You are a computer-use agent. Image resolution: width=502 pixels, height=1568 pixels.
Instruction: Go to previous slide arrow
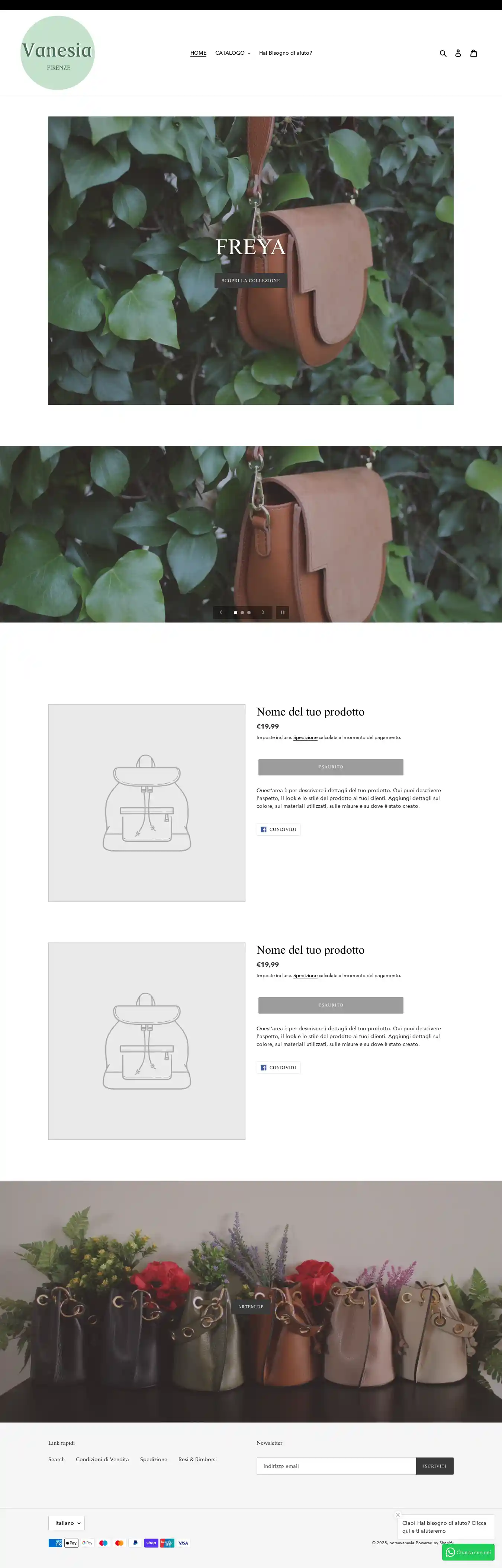(221, 612)
